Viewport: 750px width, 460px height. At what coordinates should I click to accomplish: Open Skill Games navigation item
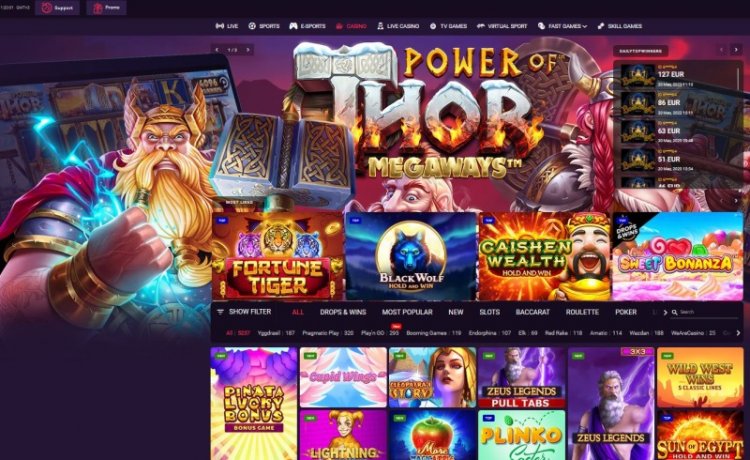click(x=620, y=26)
